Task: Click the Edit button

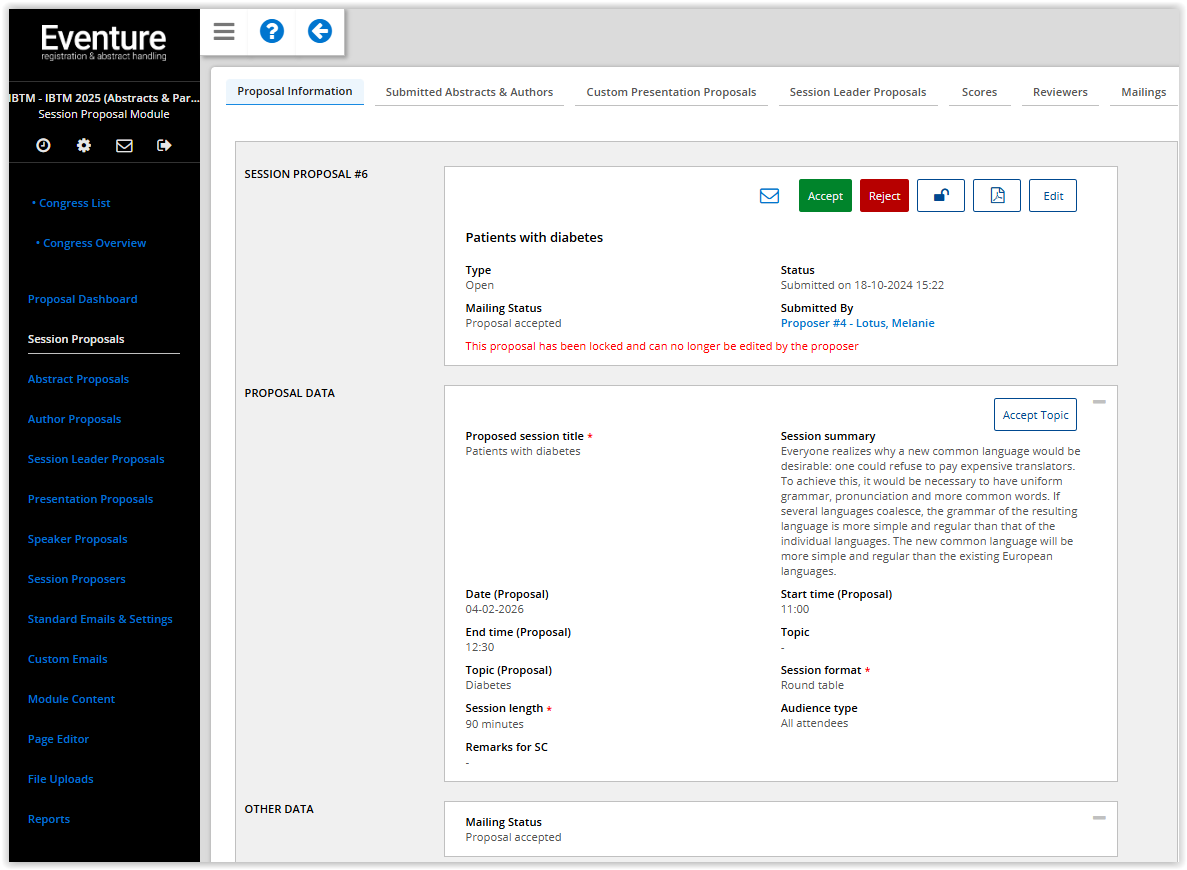Action: [1053, 195]
